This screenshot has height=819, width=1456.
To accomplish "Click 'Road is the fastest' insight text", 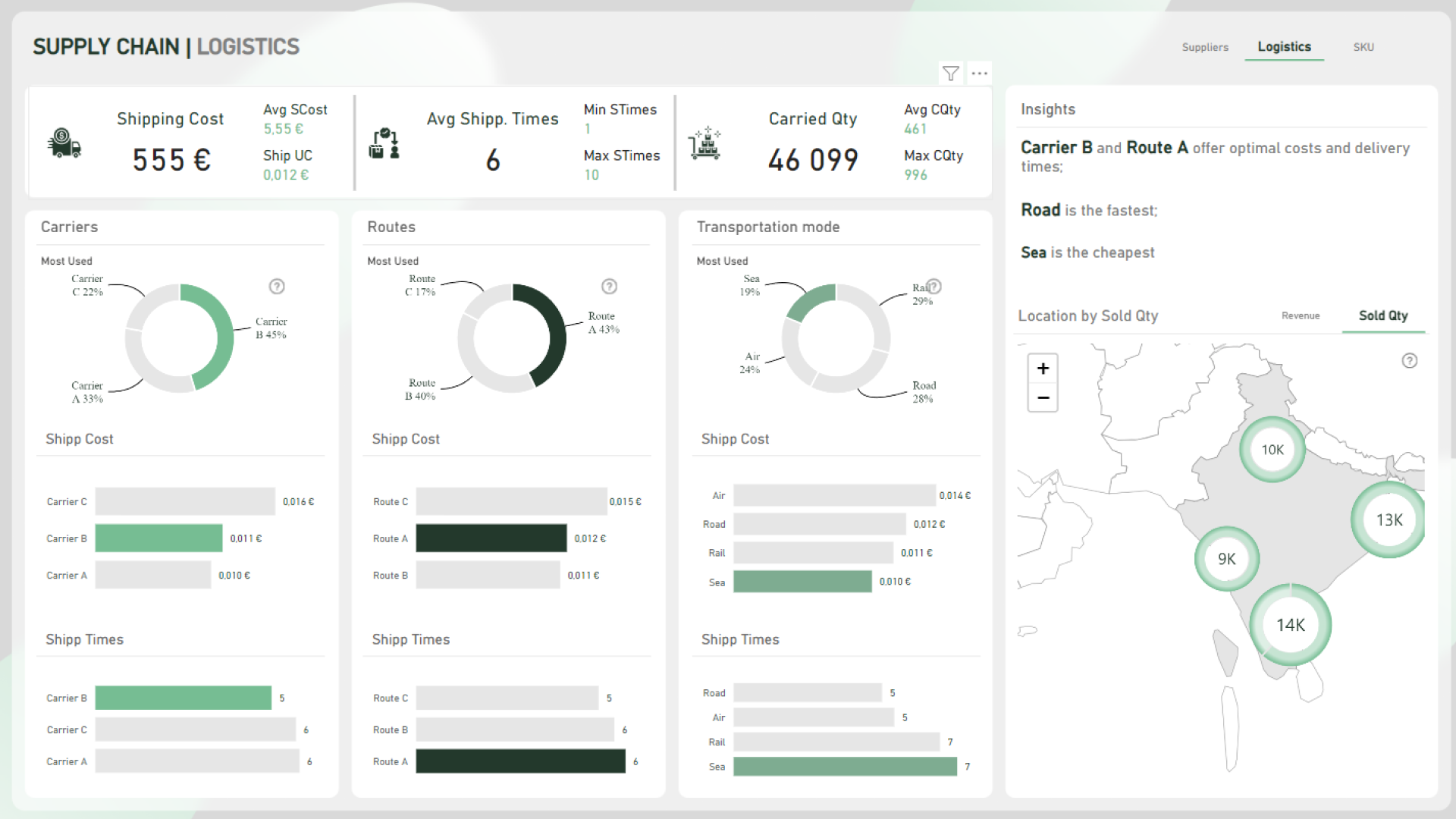I will (x=1089, y=210).
